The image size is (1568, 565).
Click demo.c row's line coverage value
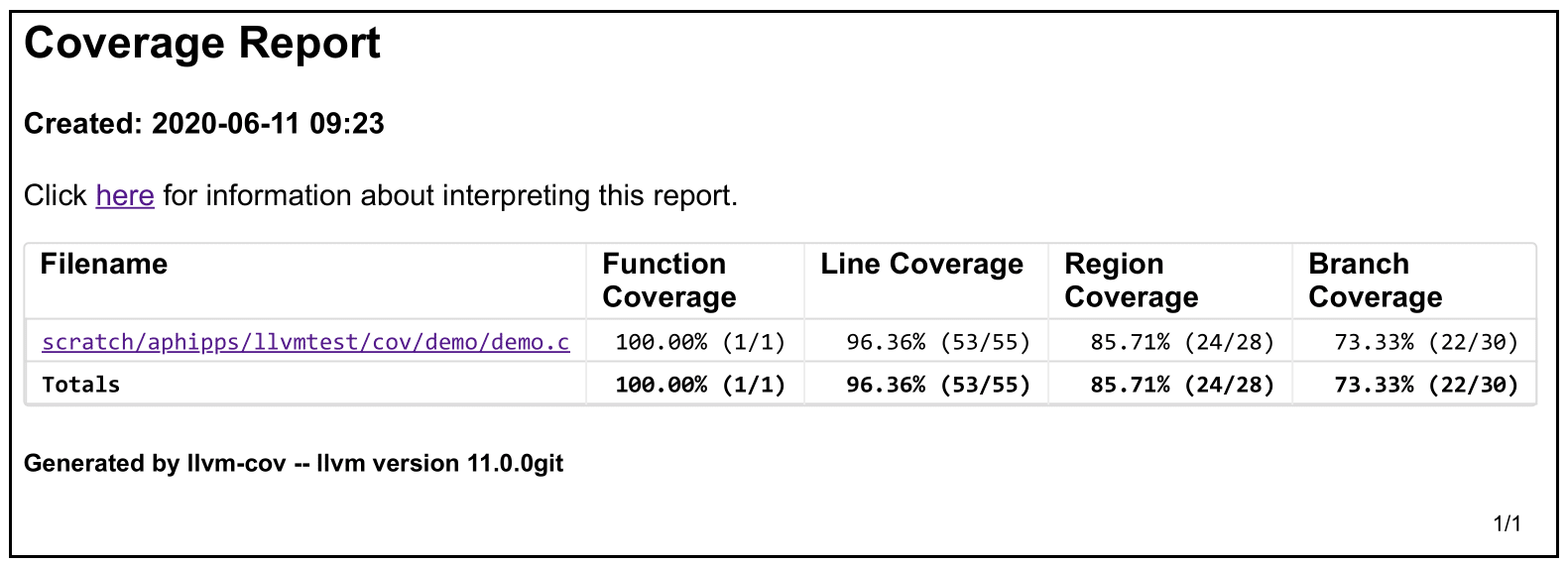938,342
